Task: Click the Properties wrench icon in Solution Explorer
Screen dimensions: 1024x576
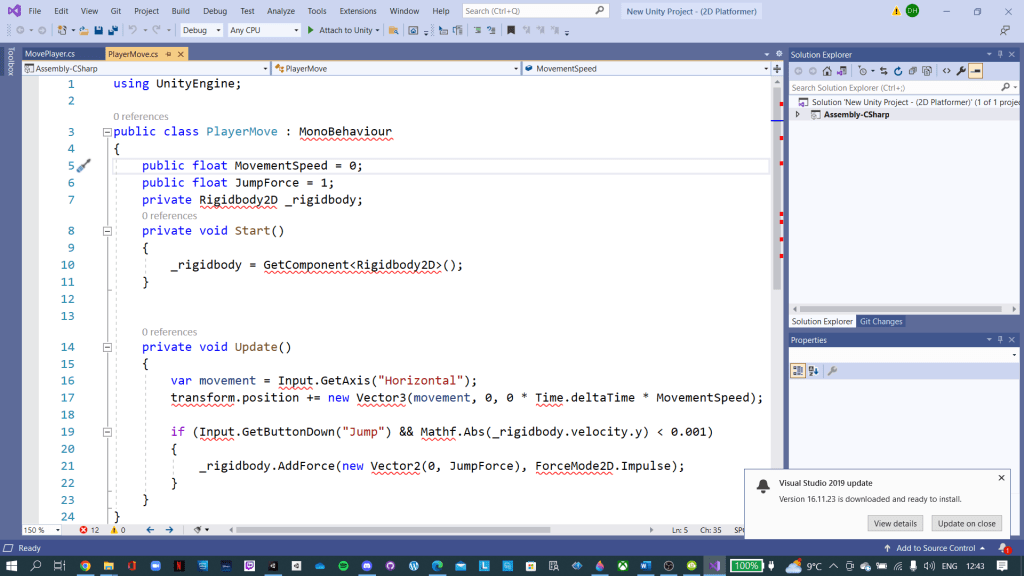Action: coord(961,71)
